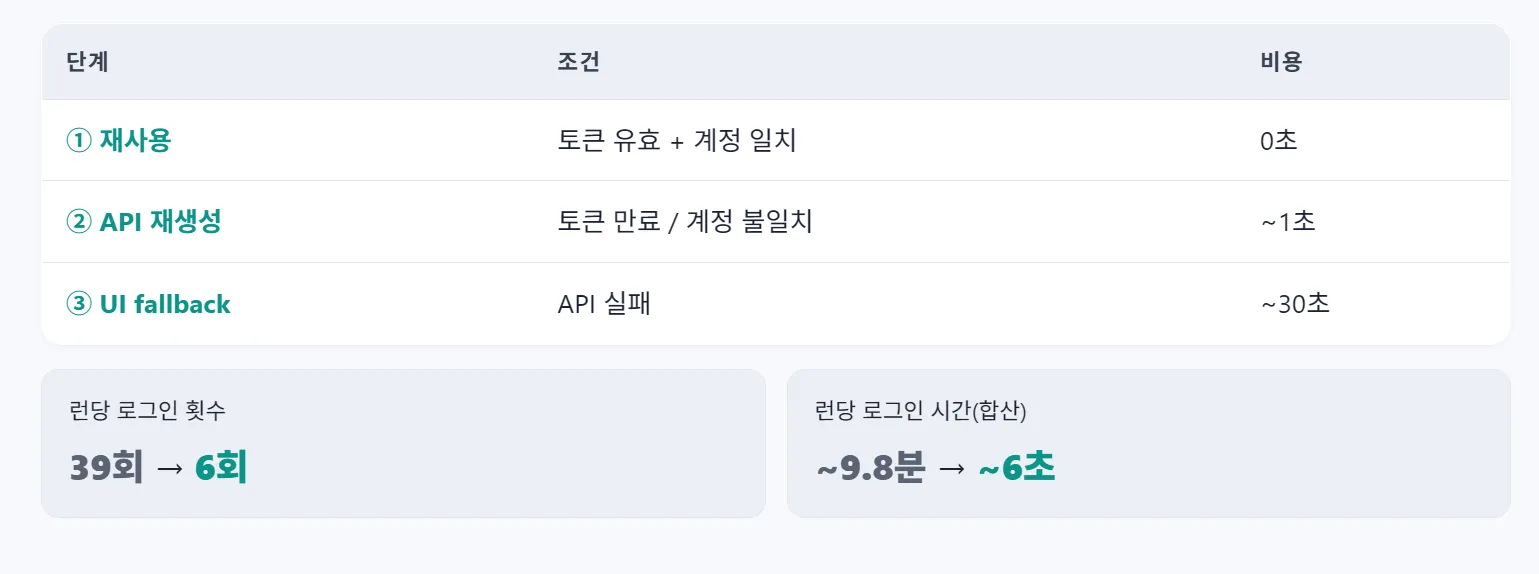Click the 단계 column header
The width and height of the screenshot is (1539, 574).
coord(87,62)
